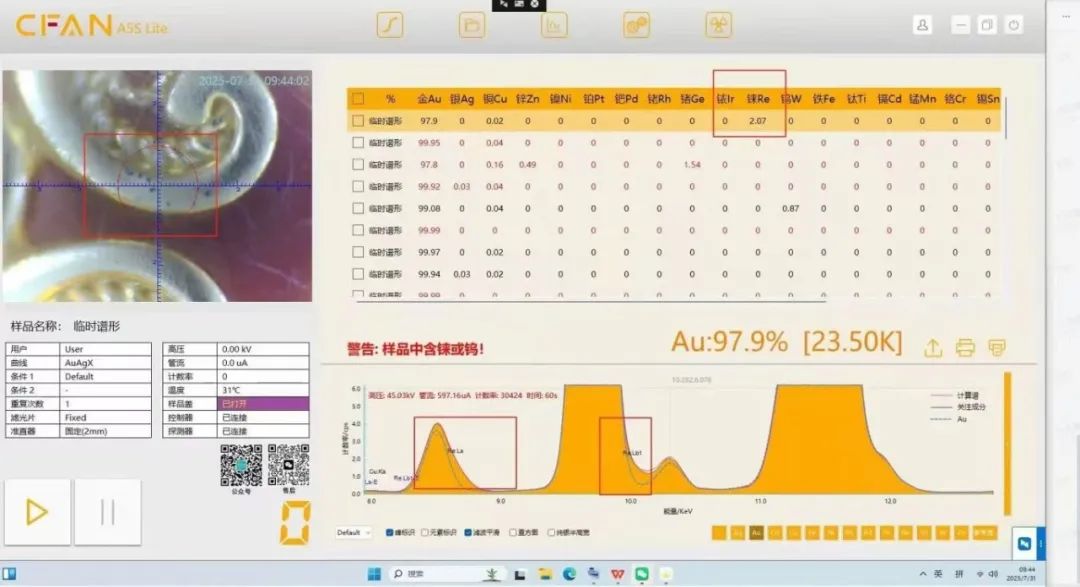
Task: Enable the 元素标识 checkbox under the spectrum
Action: coord(423,532)
